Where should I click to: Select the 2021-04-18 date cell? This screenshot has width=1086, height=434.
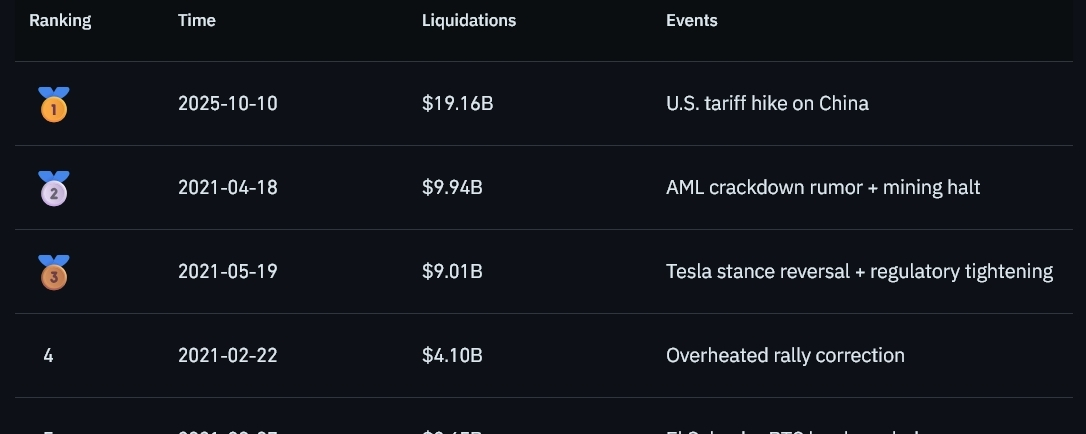point(228,188)
